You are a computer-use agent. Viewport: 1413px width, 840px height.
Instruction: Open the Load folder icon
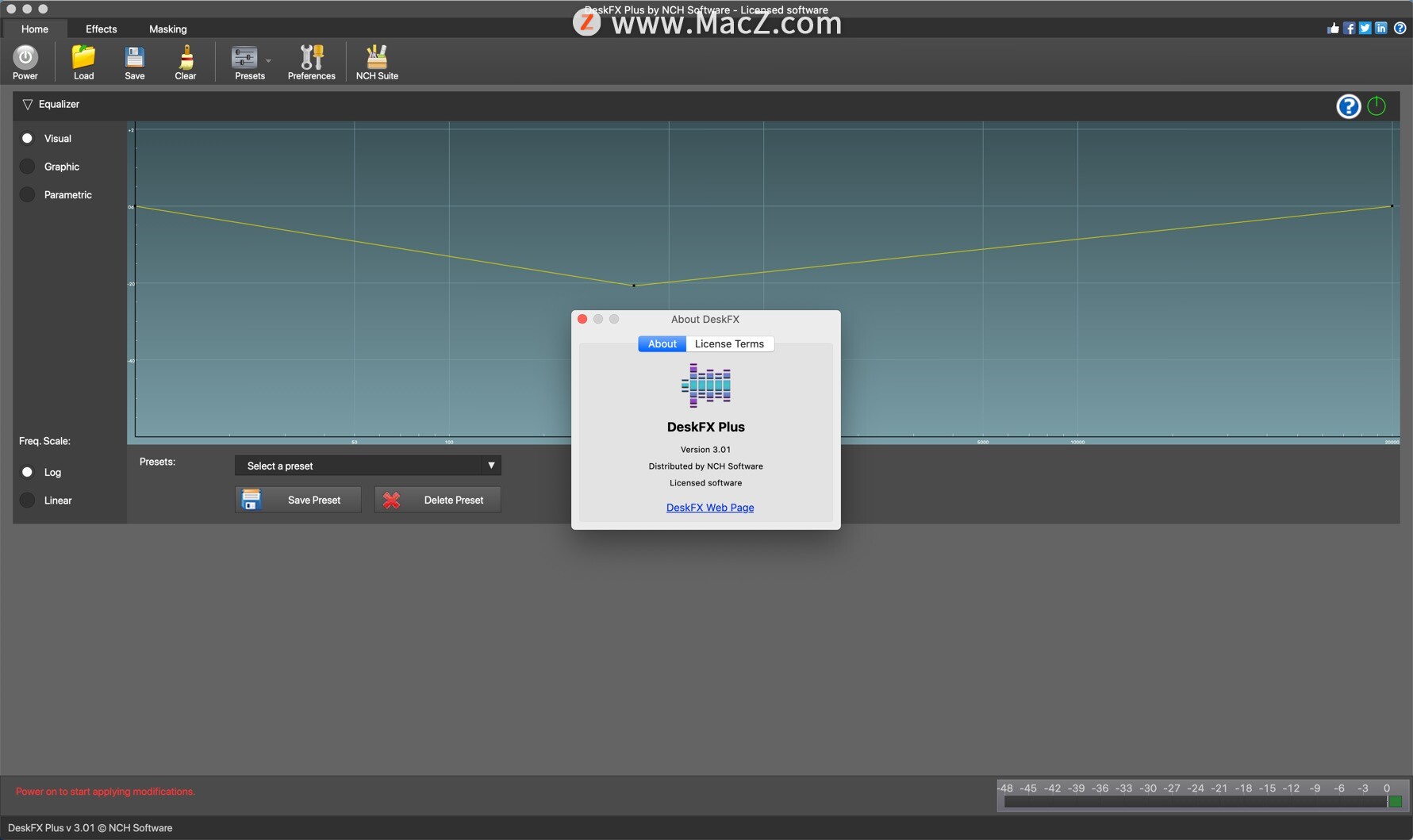83,62
